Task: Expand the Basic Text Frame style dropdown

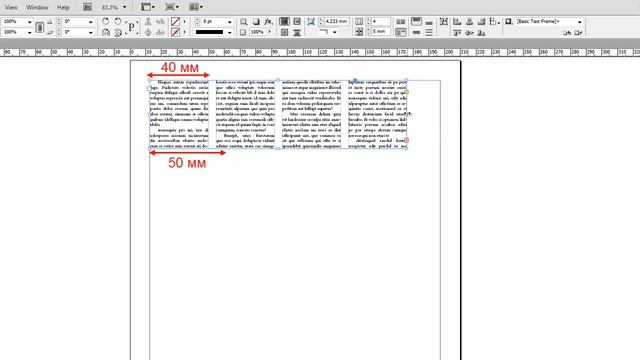Action: click(580, 22)
